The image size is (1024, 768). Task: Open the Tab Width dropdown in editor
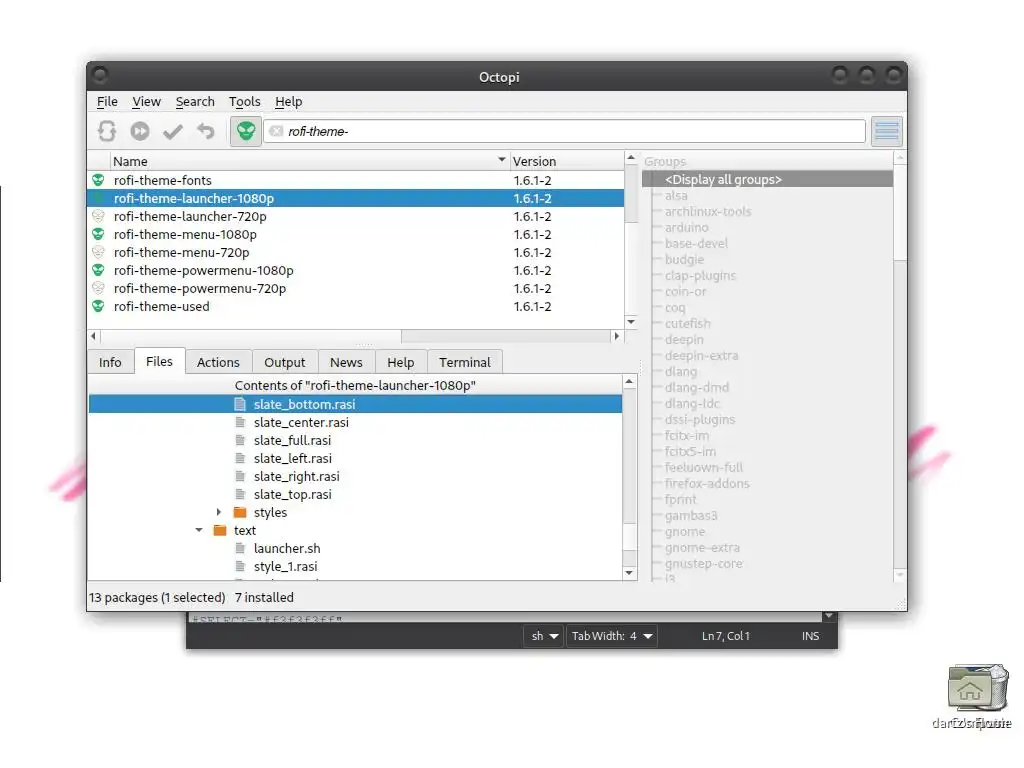(612, 636)
